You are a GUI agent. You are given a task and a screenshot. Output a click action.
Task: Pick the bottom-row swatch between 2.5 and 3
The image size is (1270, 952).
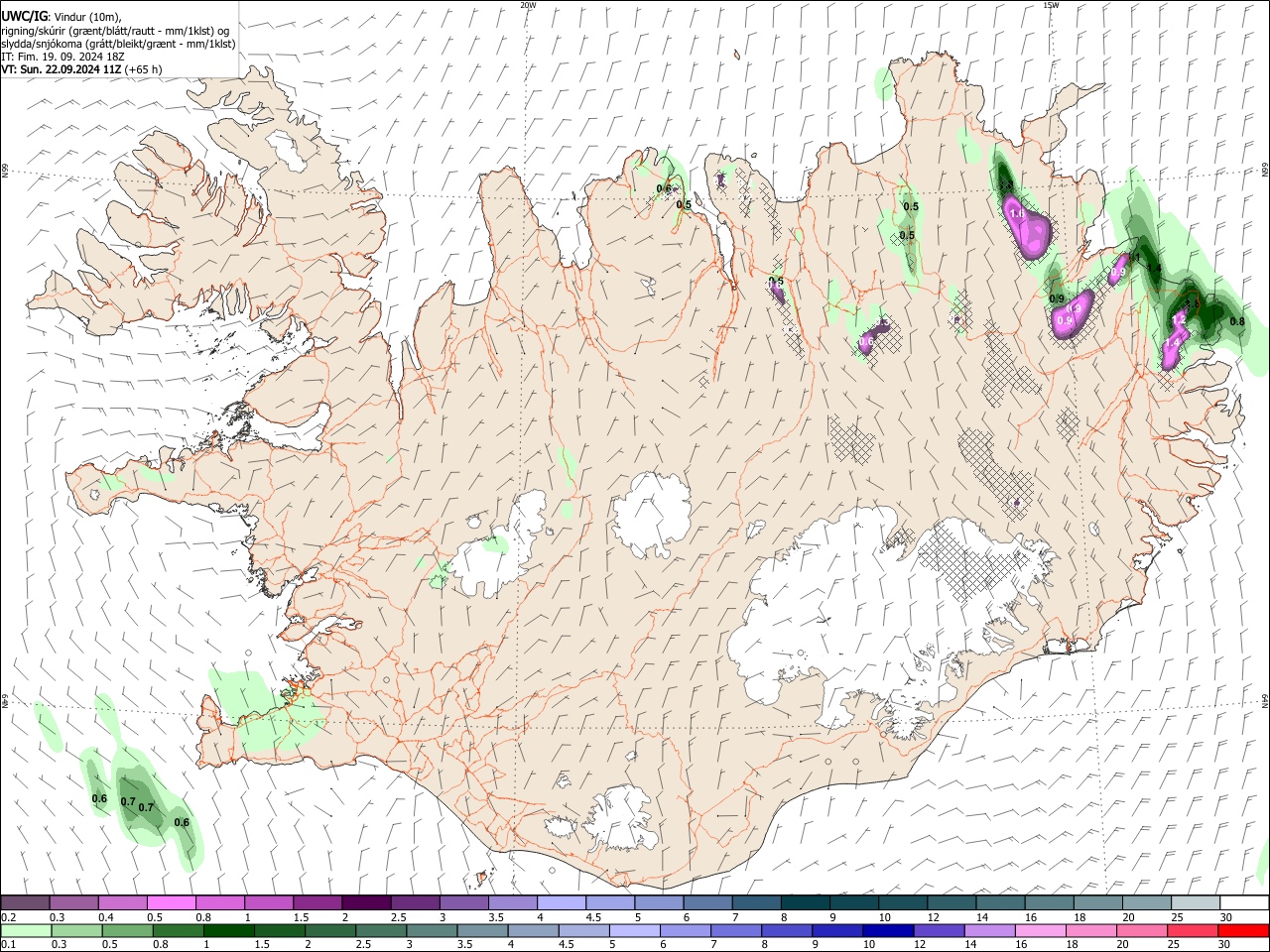click(381, 930)
